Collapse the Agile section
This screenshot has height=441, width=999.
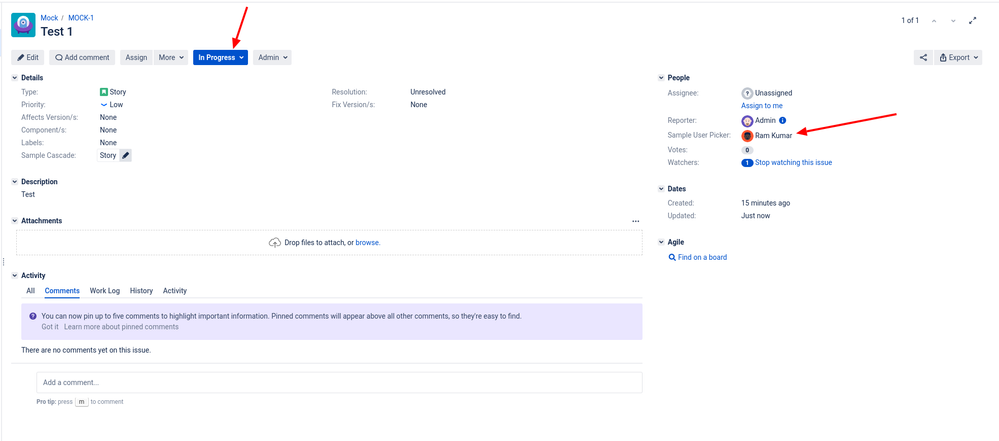661,242
